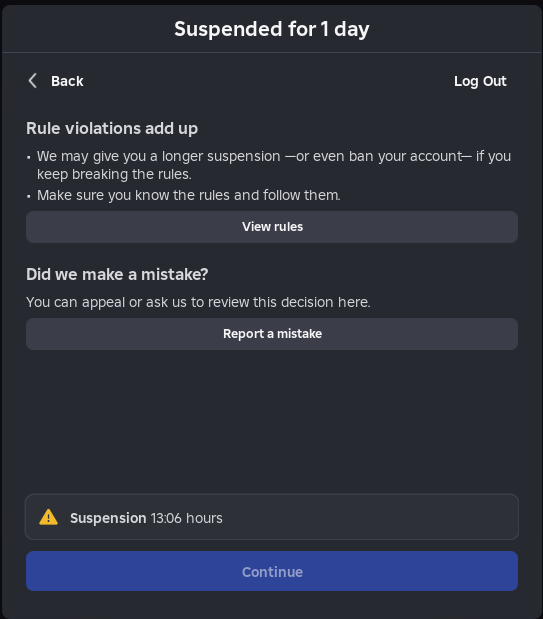
Task: Click the Rule violations add up heading
Action: pyautogui.click(x=112, y=128)
